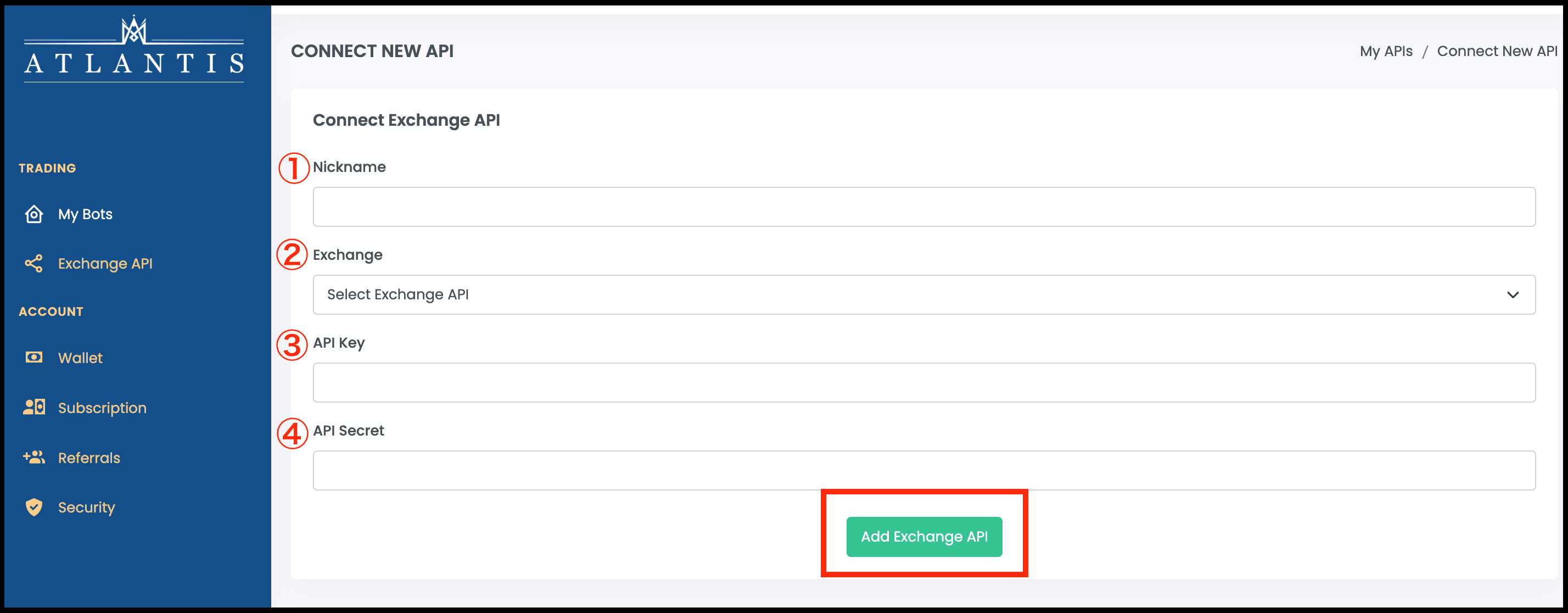
Task: Focus the Nickname input field
Action: click(924, 207)
